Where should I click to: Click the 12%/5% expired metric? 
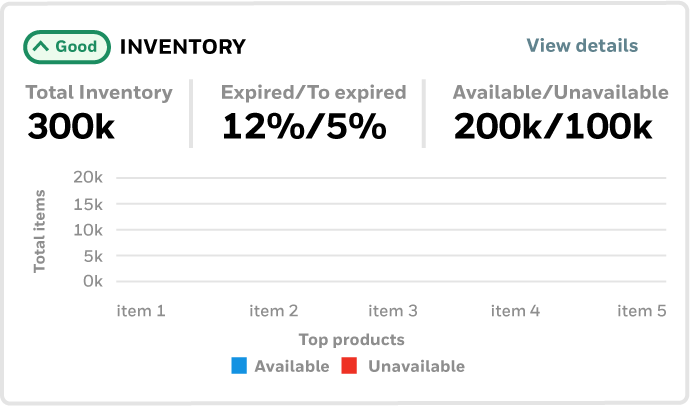(x=304, y=127)
